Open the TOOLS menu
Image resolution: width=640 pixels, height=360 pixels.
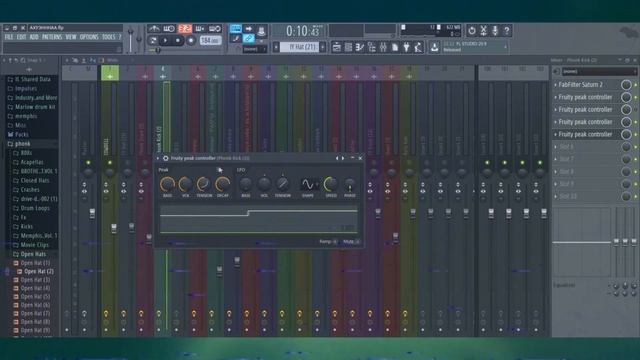109,37
